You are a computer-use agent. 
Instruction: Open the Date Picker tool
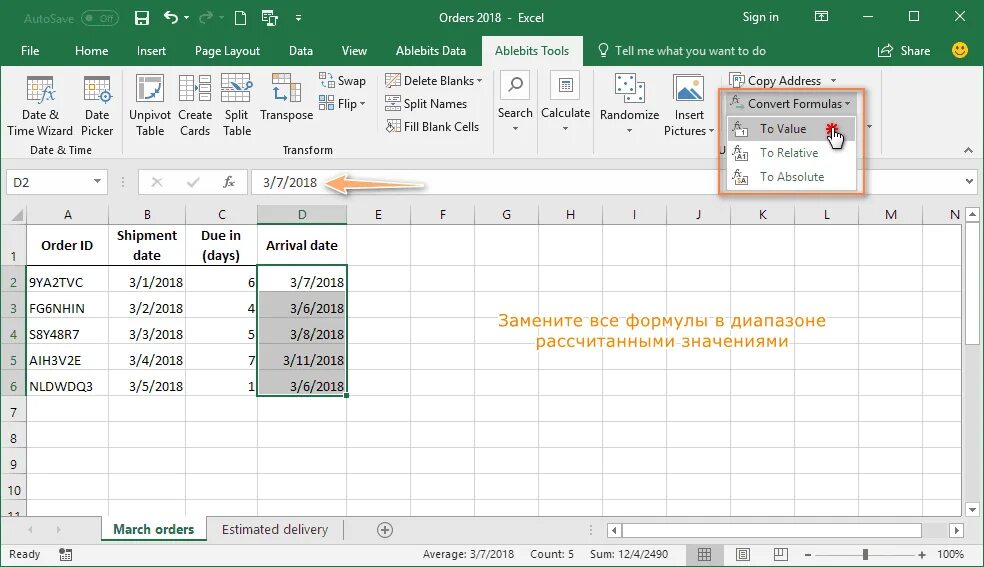pyautogui.click(x=97, y=105)
